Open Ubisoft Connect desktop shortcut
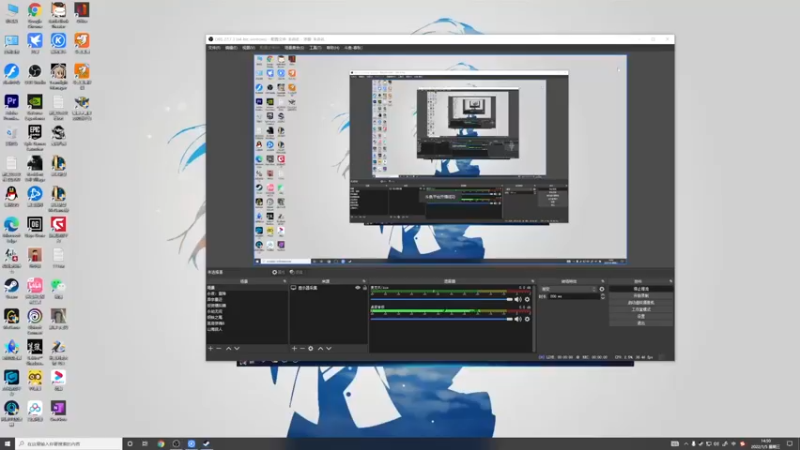Viewport: 800px width, 450px height. pos(35,321)
